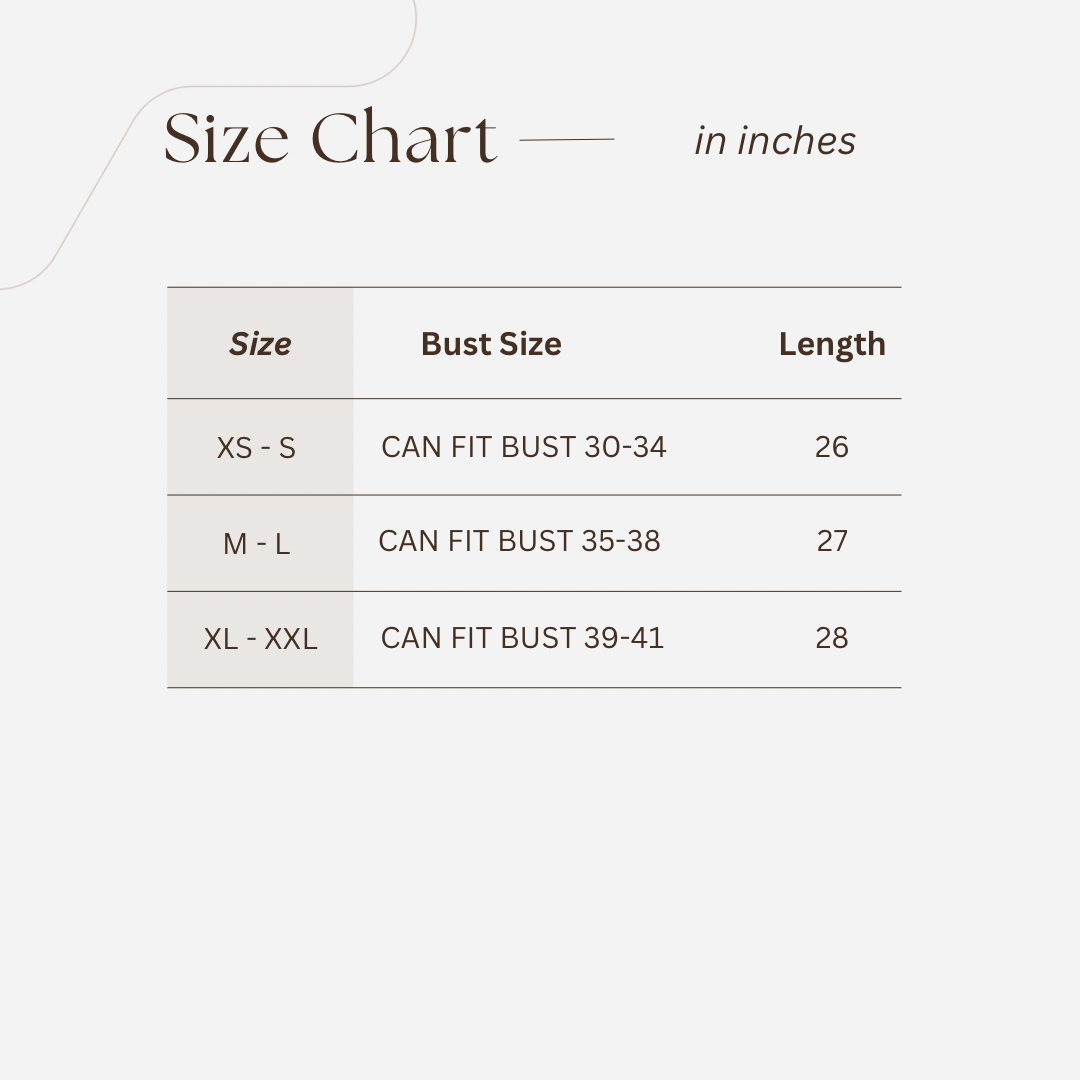Select the "XS" label in the first row

pos(234,448)
